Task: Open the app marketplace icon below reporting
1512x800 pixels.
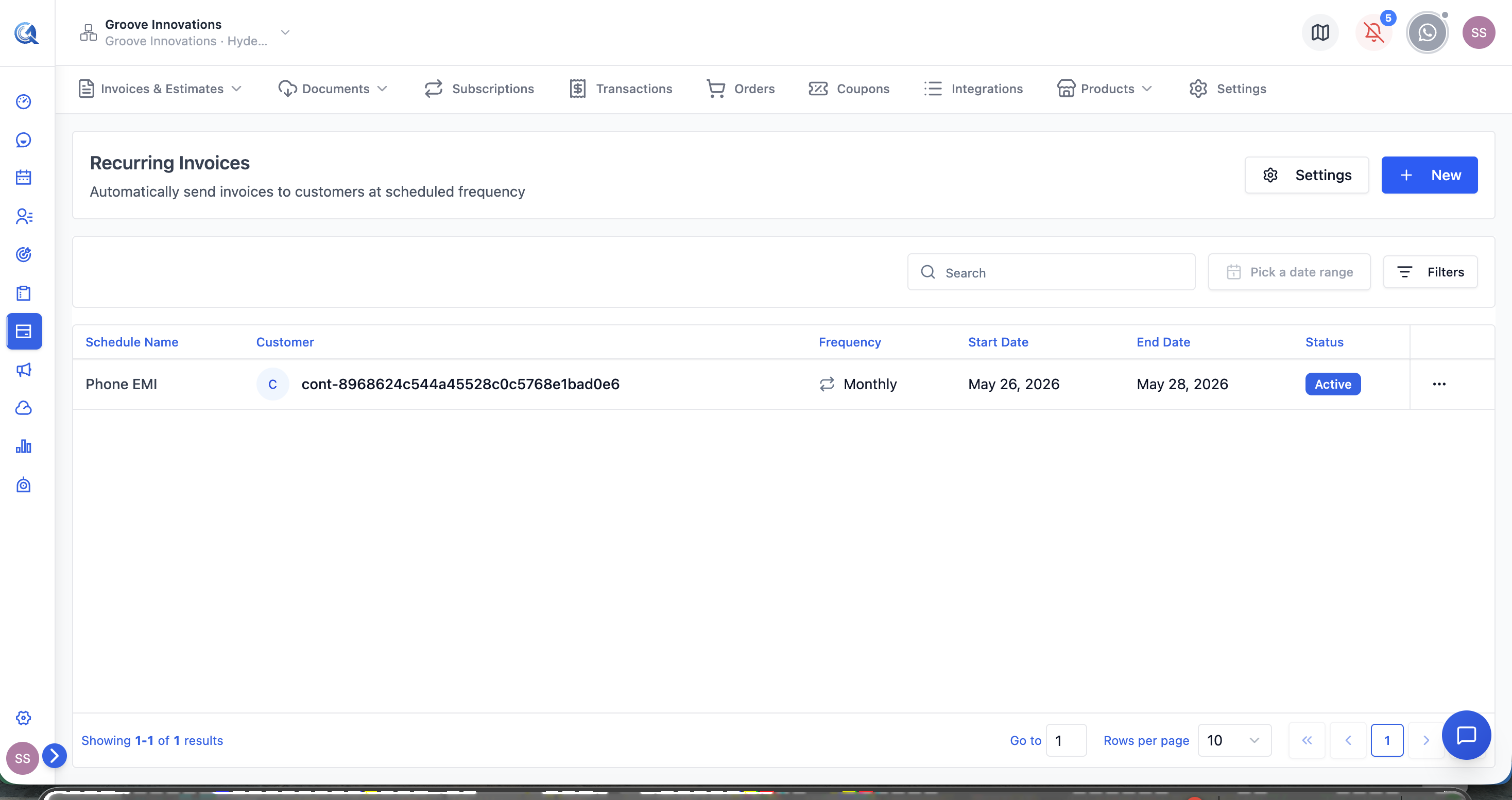Action: click(x=24, y=485)
